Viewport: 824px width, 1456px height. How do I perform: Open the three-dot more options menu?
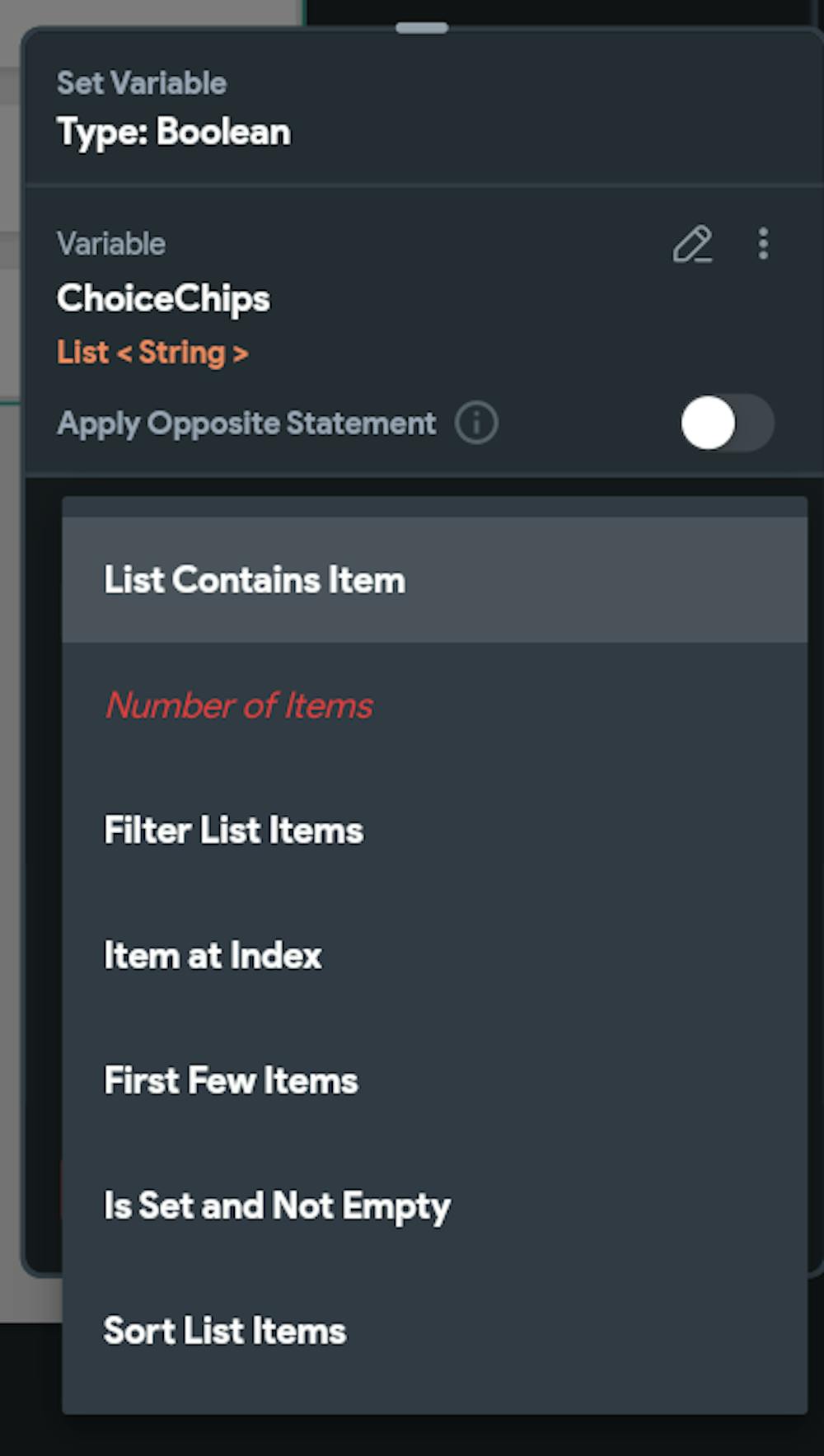[x=763, y=244]
